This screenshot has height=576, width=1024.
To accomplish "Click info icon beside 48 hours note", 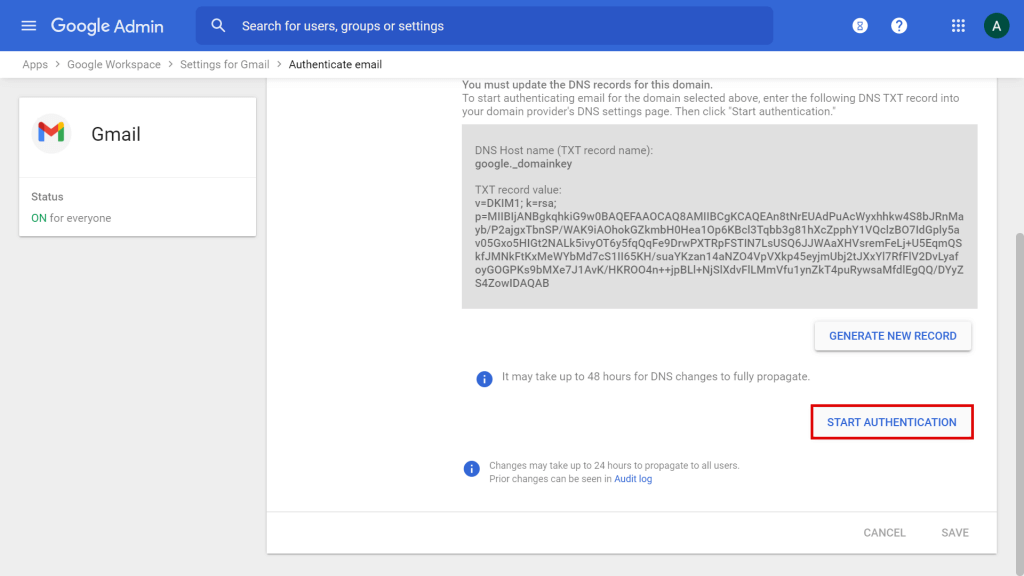I will [484, 379].
